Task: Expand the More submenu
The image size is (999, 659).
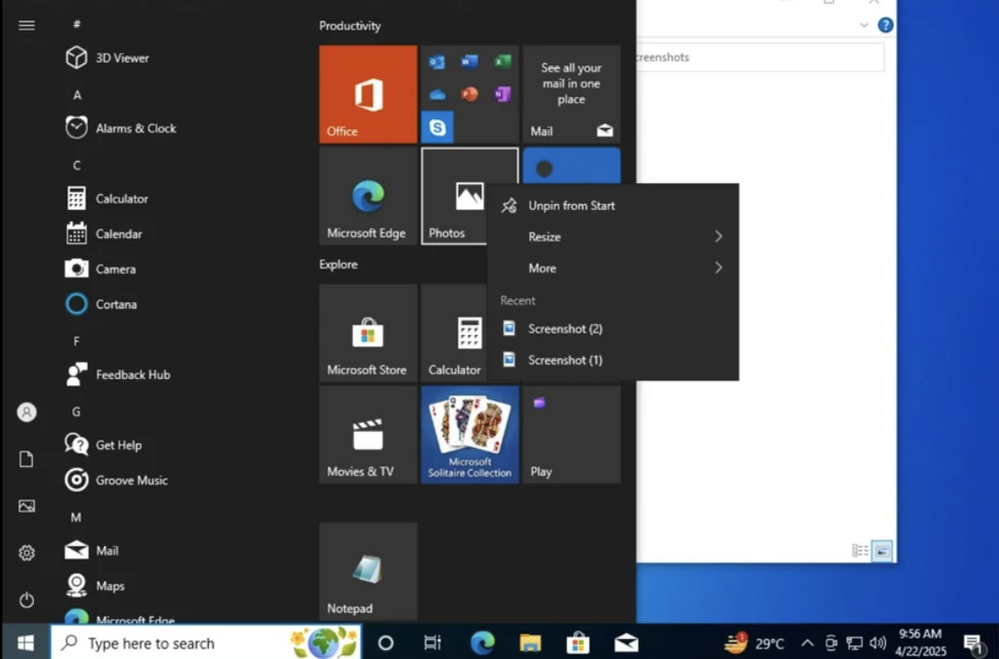Action: (x=612, y=268)
